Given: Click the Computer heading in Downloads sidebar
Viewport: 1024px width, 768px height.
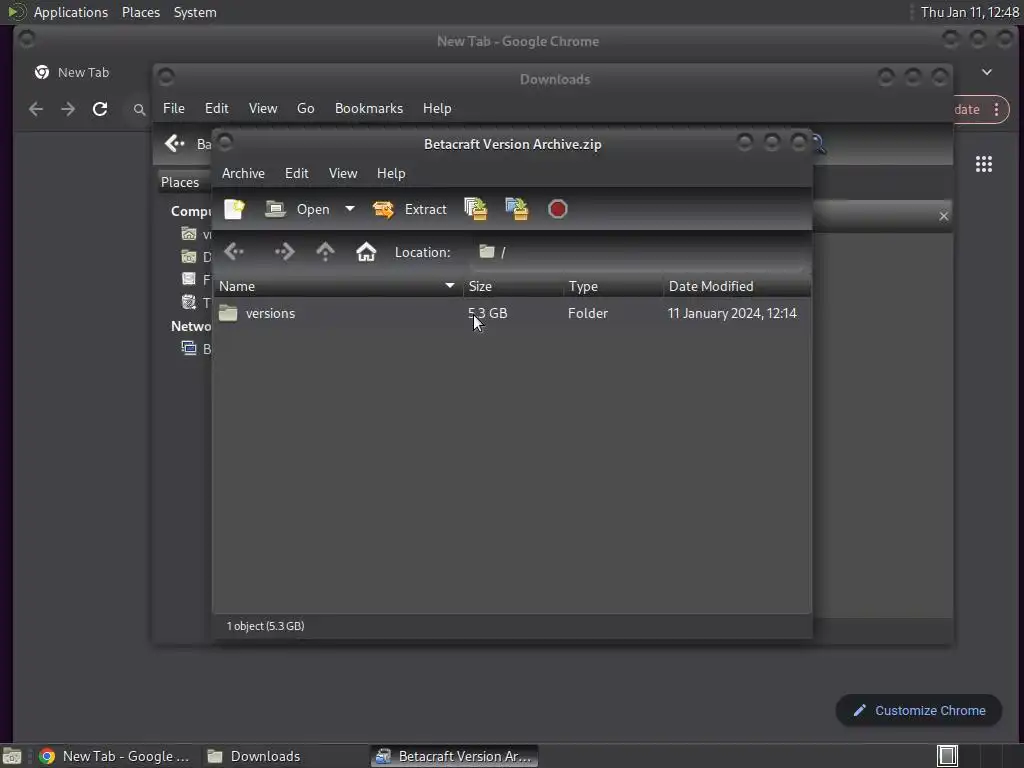Looking at the screenshot, I should 191,211.
